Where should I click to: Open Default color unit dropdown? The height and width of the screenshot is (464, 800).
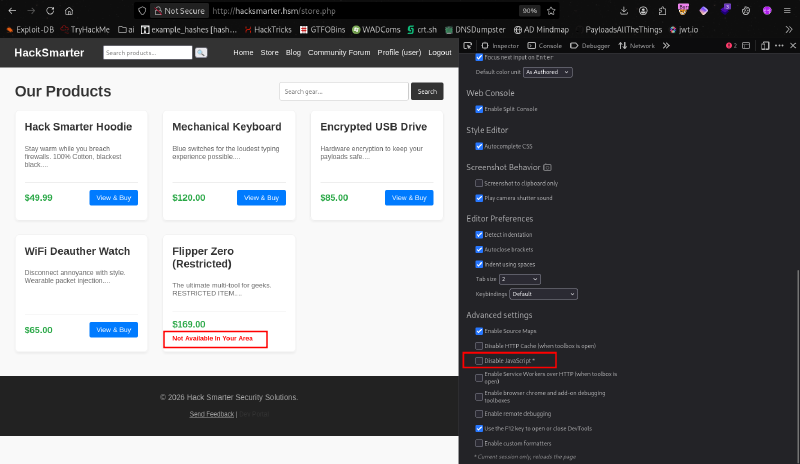[x=547, y=72]
